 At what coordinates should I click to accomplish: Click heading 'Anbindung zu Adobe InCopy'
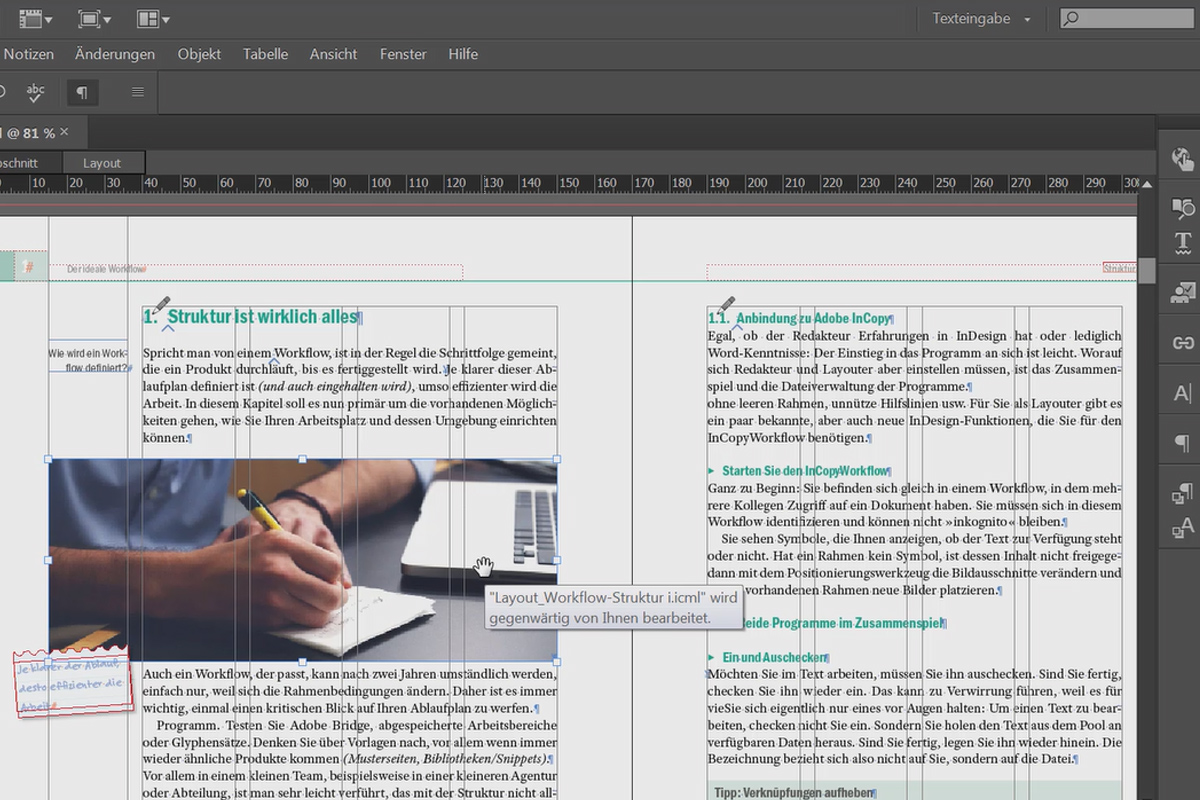[813, 319]
